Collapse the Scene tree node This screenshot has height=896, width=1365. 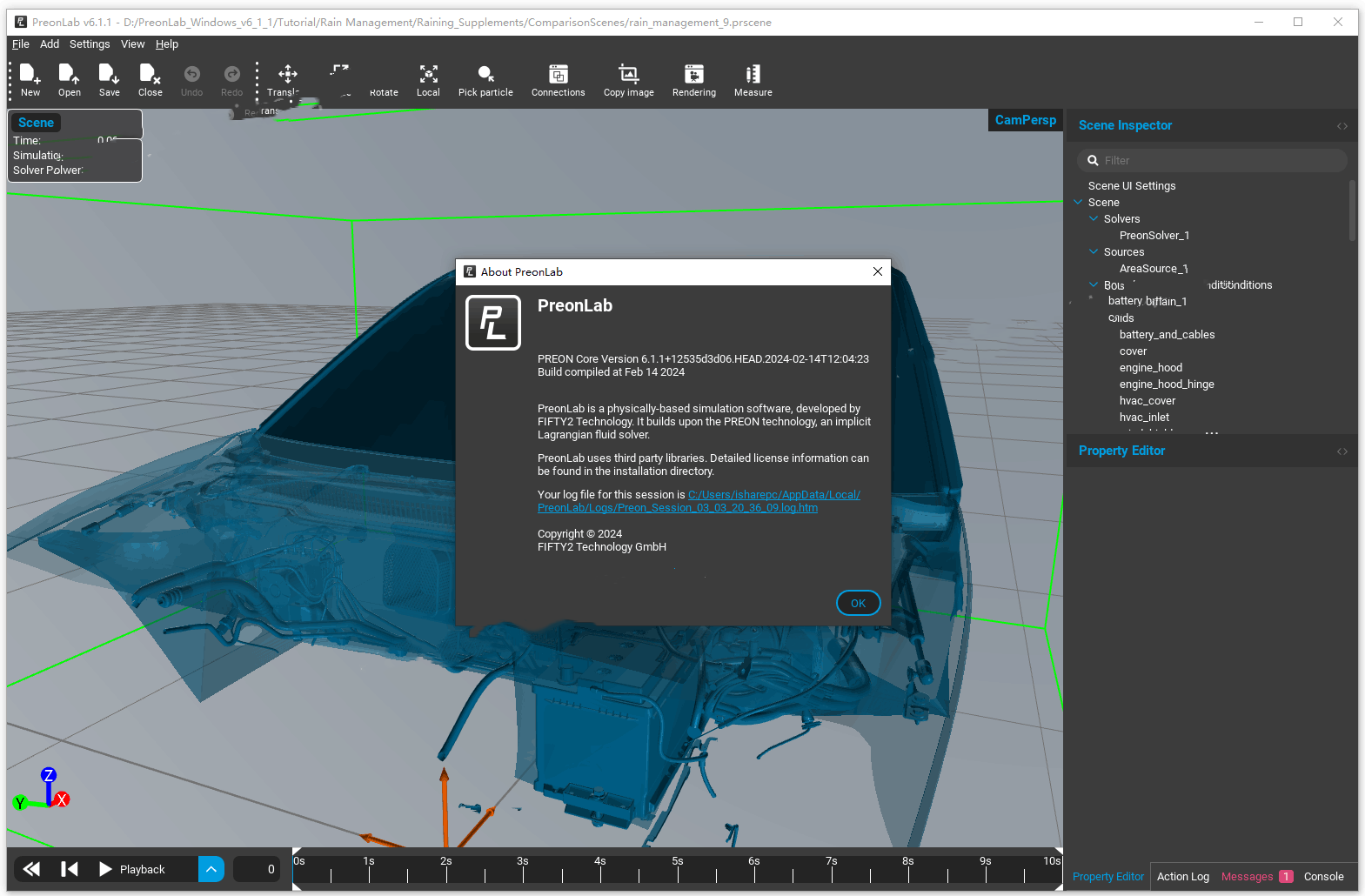coord(1079,202)
